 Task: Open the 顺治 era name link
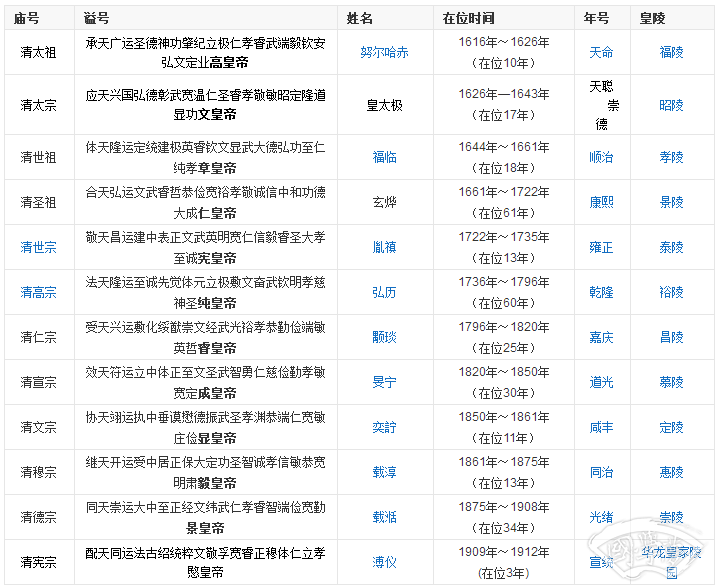[601, 157]
